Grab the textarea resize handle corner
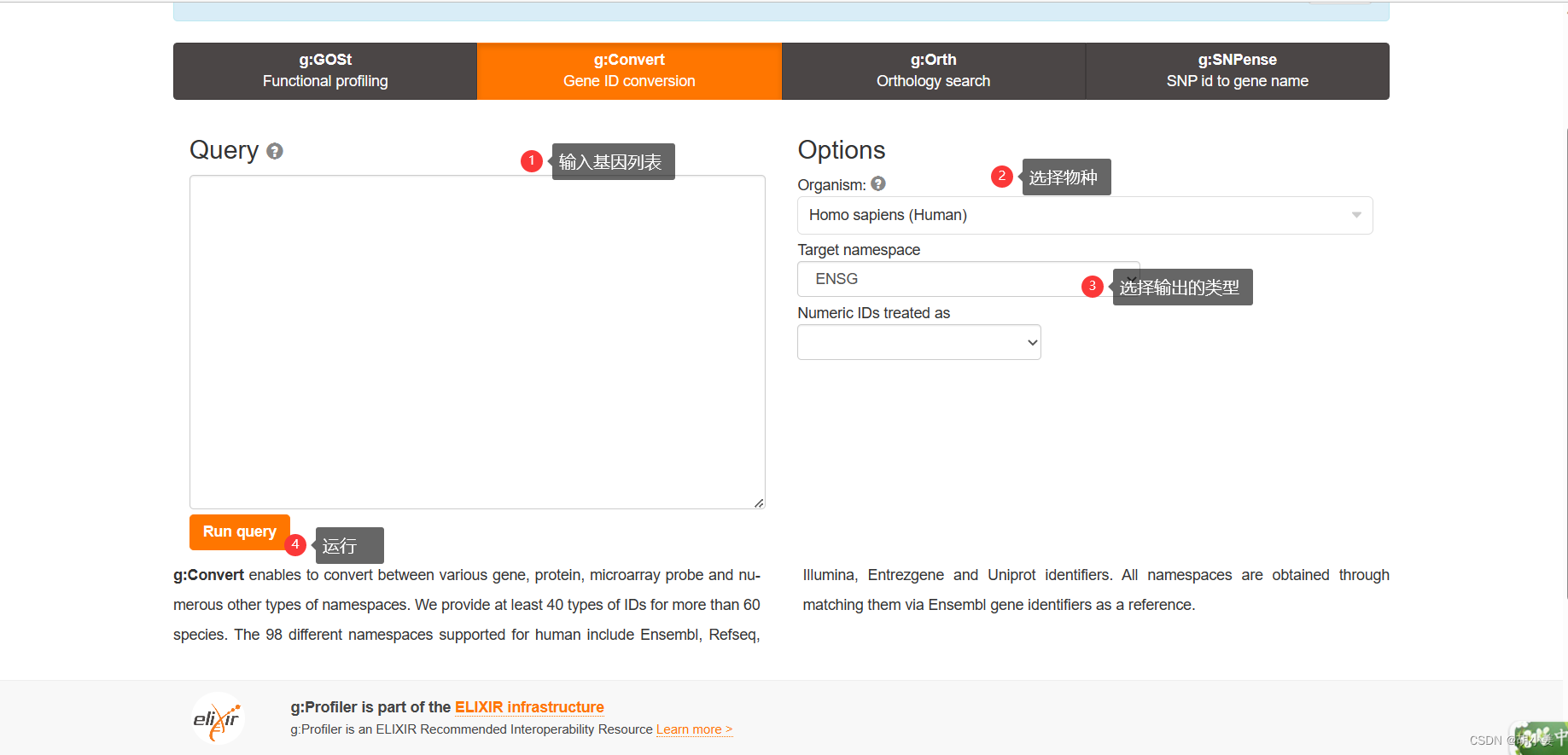 click(x=759, y=503)
